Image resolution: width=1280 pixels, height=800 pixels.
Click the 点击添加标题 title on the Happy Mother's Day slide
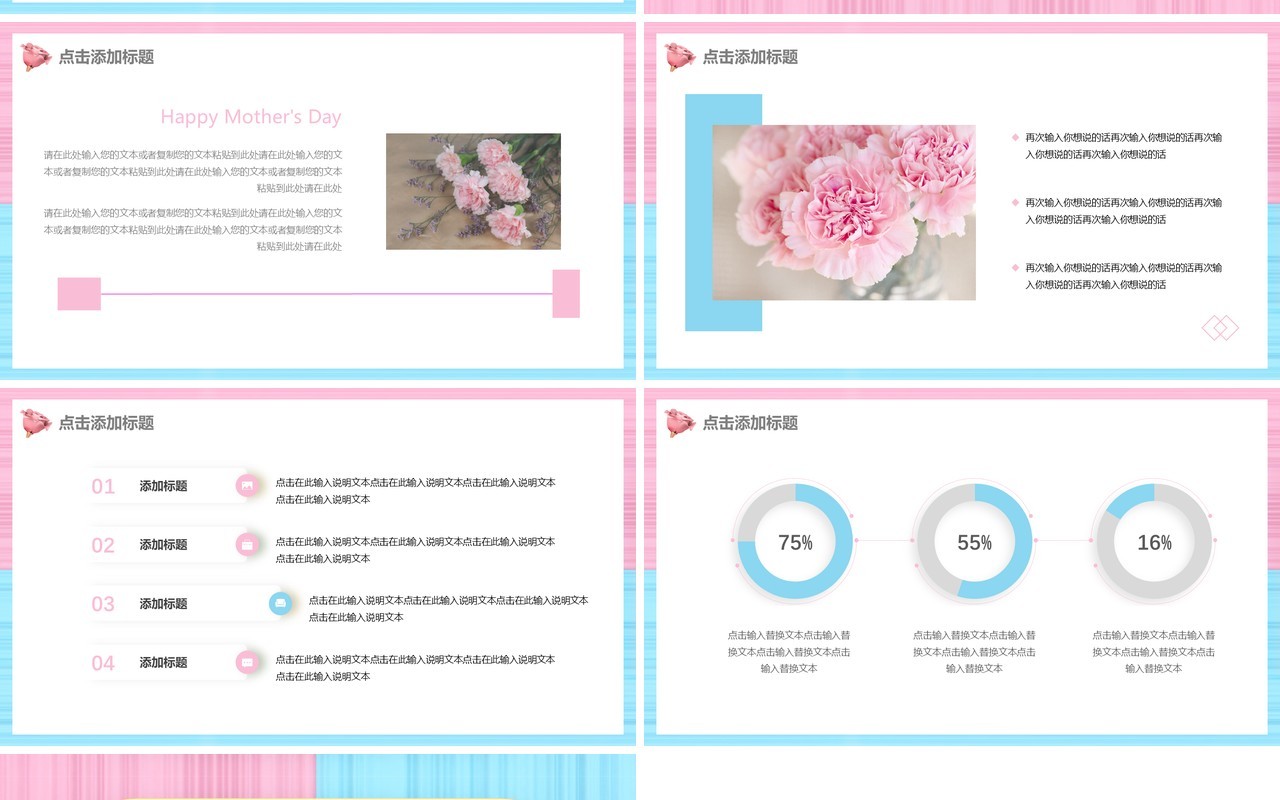pos(106,57)
